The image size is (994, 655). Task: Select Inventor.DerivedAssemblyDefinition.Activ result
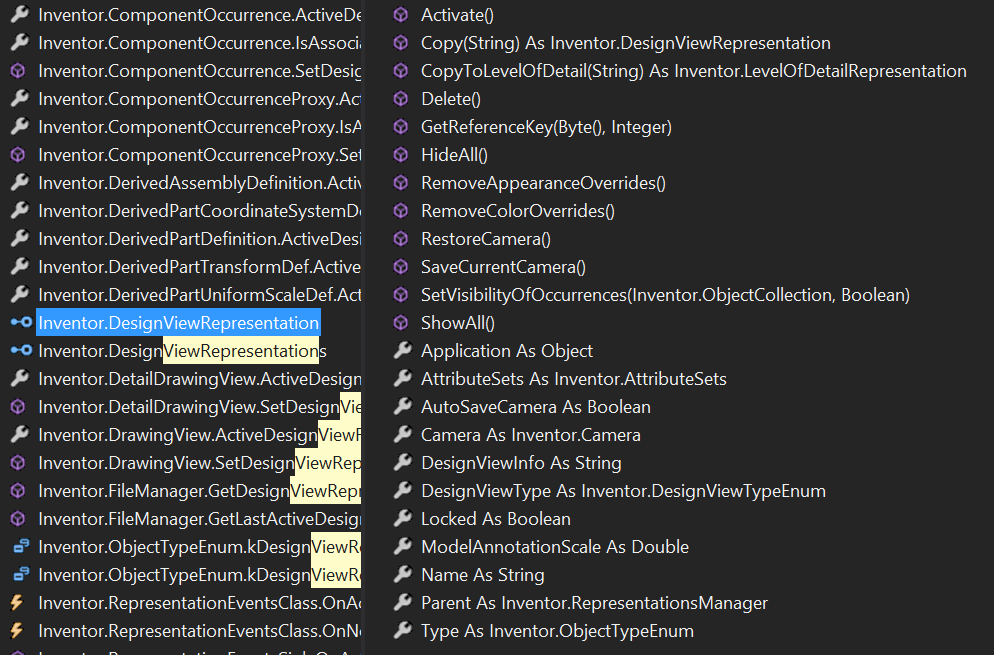tap(200, 183)
